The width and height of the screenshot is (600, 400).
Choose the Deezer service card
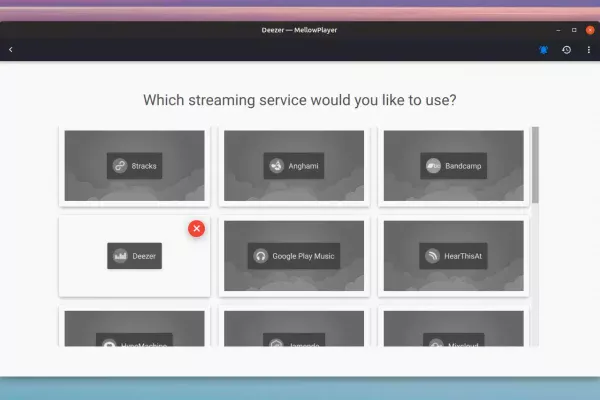point(134,256)
